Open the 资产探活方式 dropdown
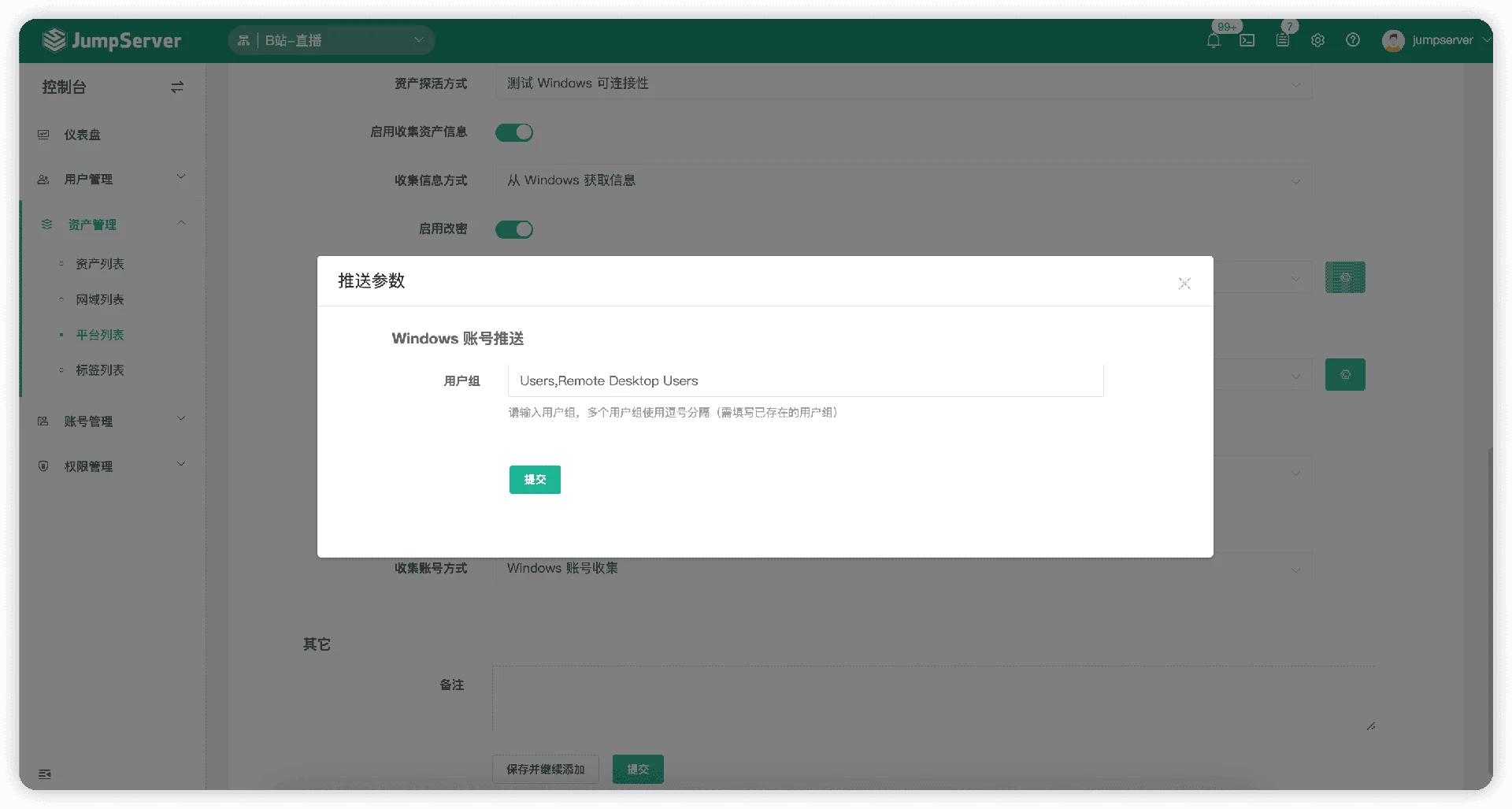Image resolution: width=1512 pixels, height=809 pixels. 903,83
